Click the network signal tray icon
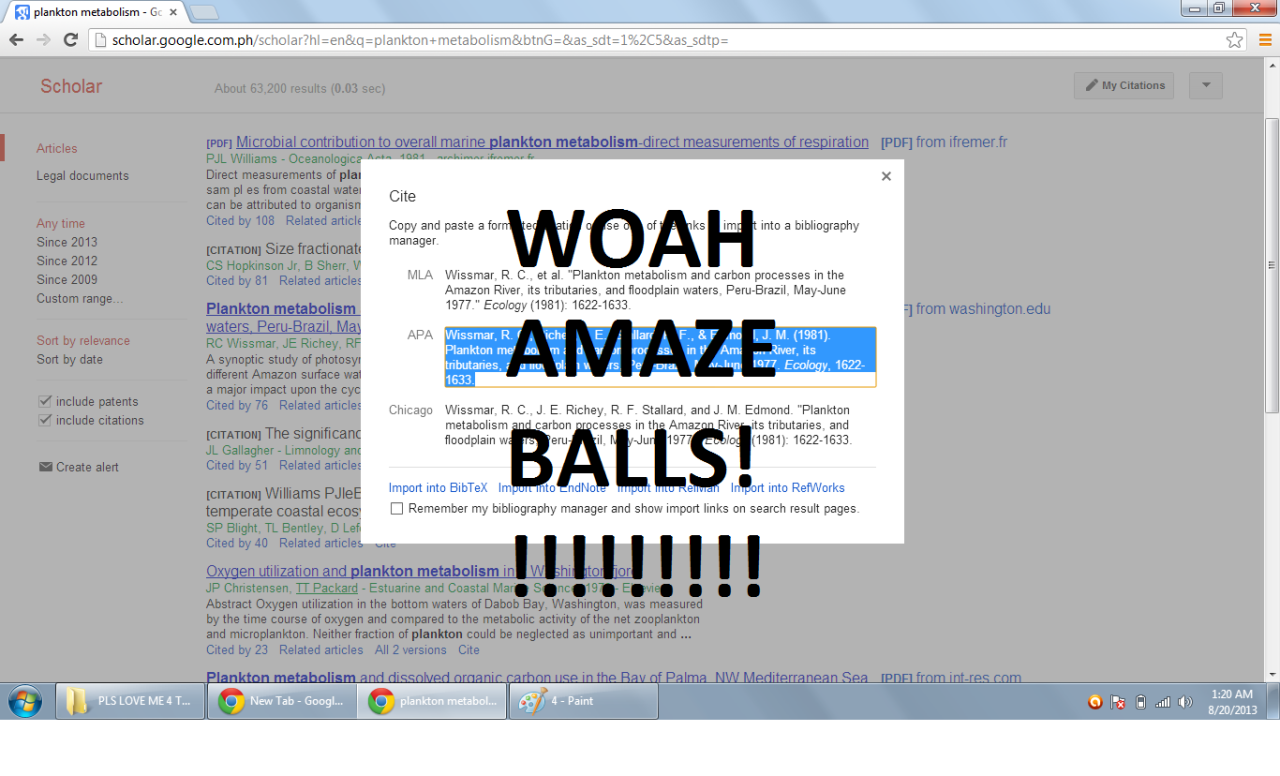This screenshot has height=776, width=1280. pos(1163,702)
